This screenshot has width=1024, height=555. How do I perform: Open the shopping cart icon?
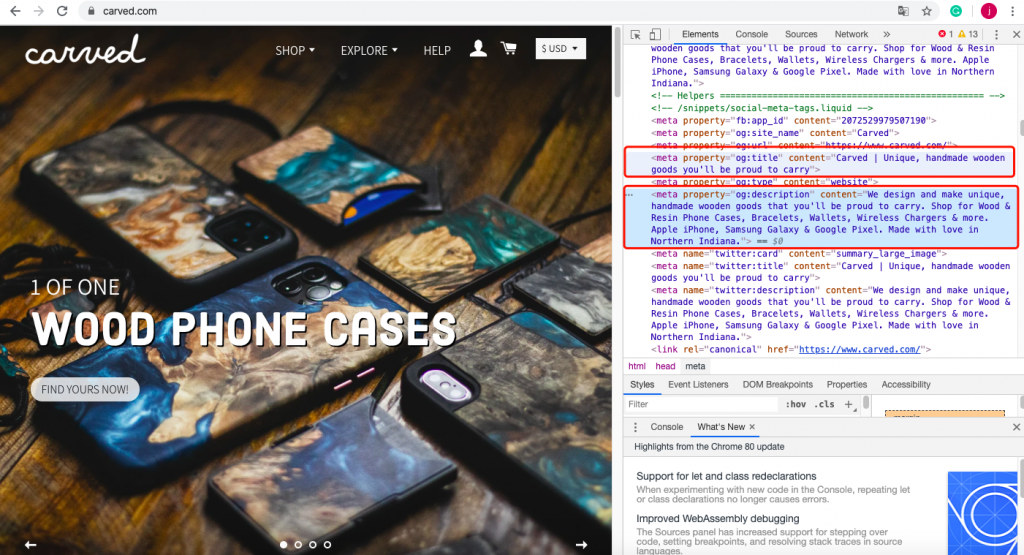(509, 48)
